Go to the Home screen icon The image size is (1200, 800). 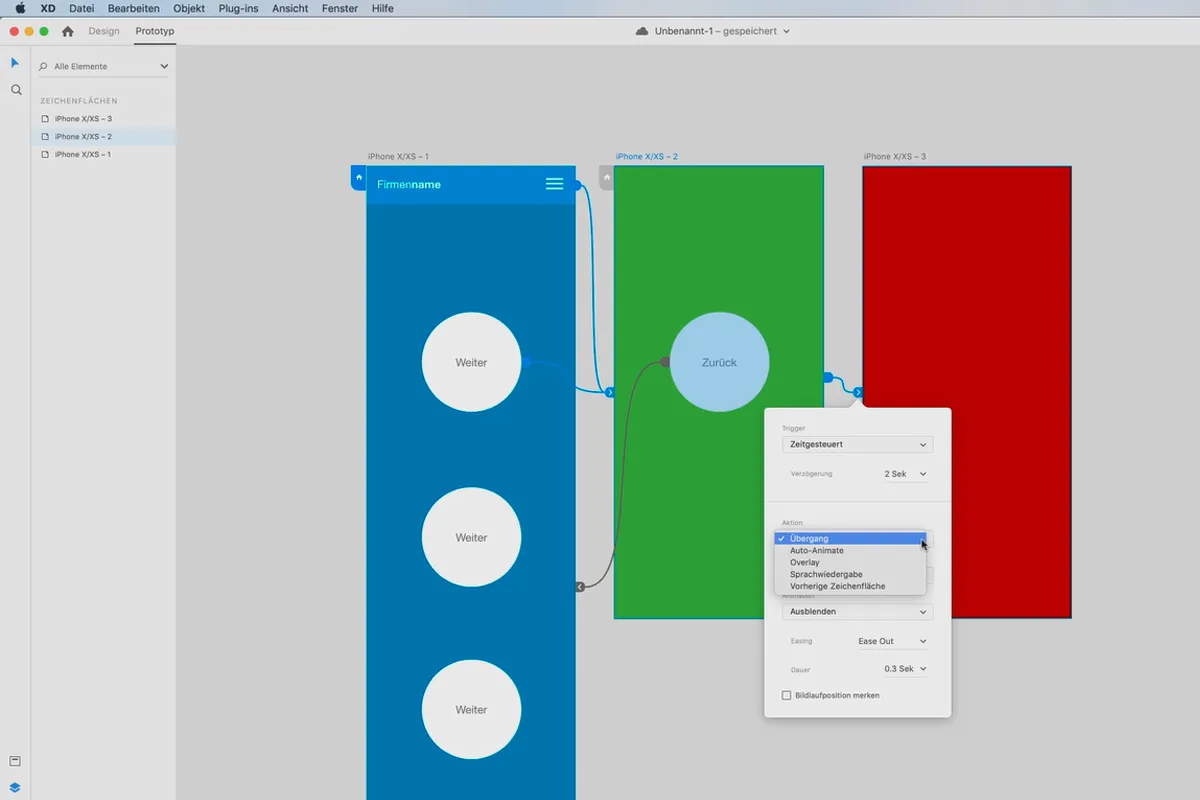[x=68, y=31]
